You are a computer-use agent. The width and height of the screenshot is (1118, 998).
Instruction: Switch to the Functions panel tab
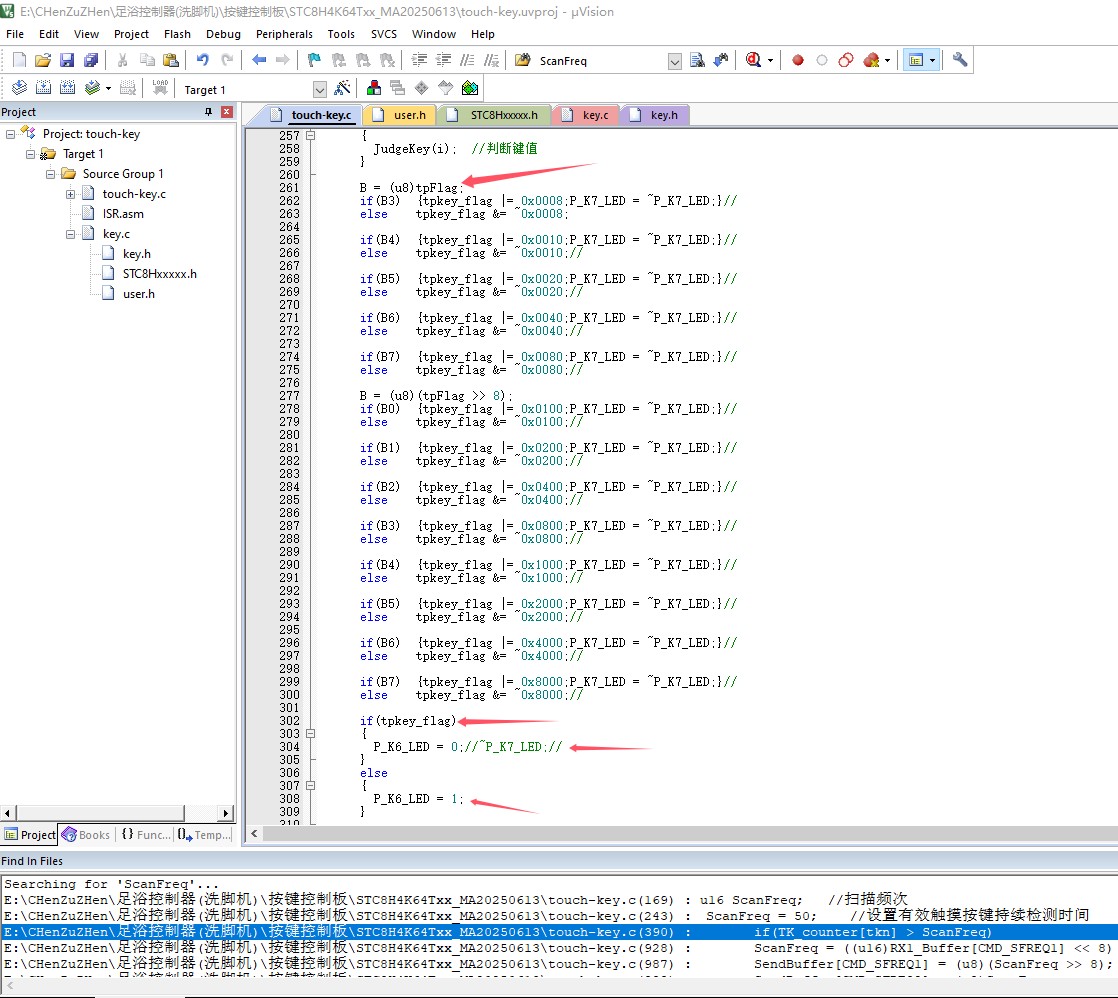[145, 835]
